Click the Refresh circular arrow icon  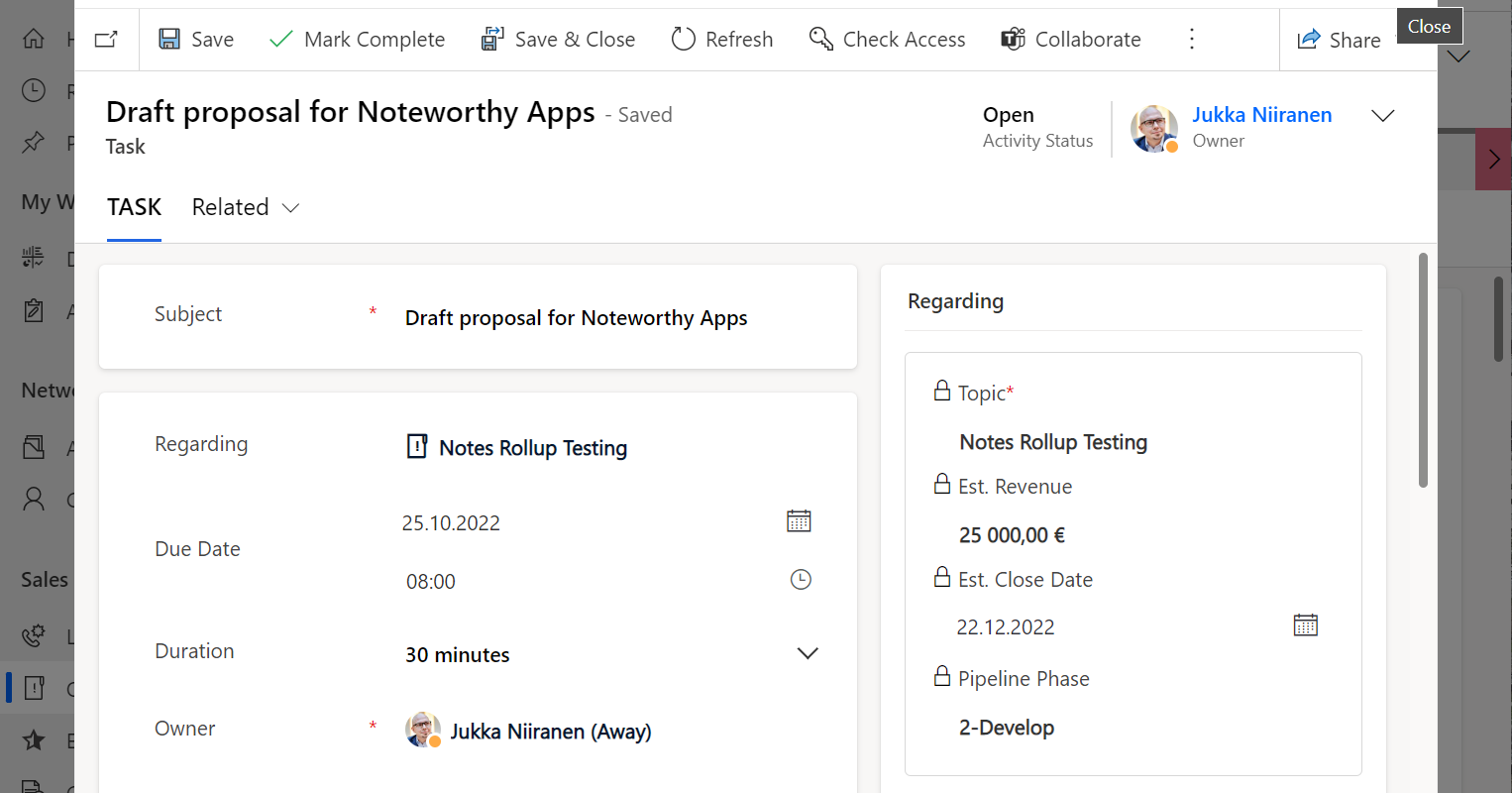point(683,40)
